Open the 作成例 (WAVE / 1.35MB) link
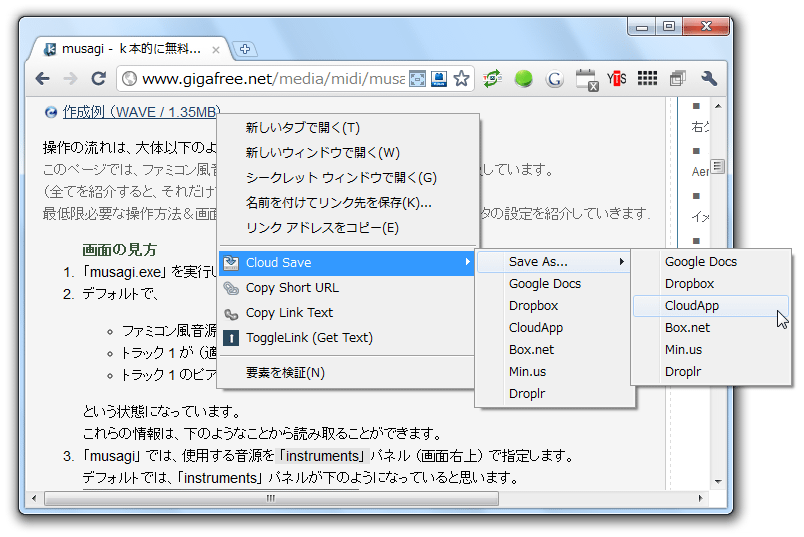The image size is (804, 537). coord(141,112)
